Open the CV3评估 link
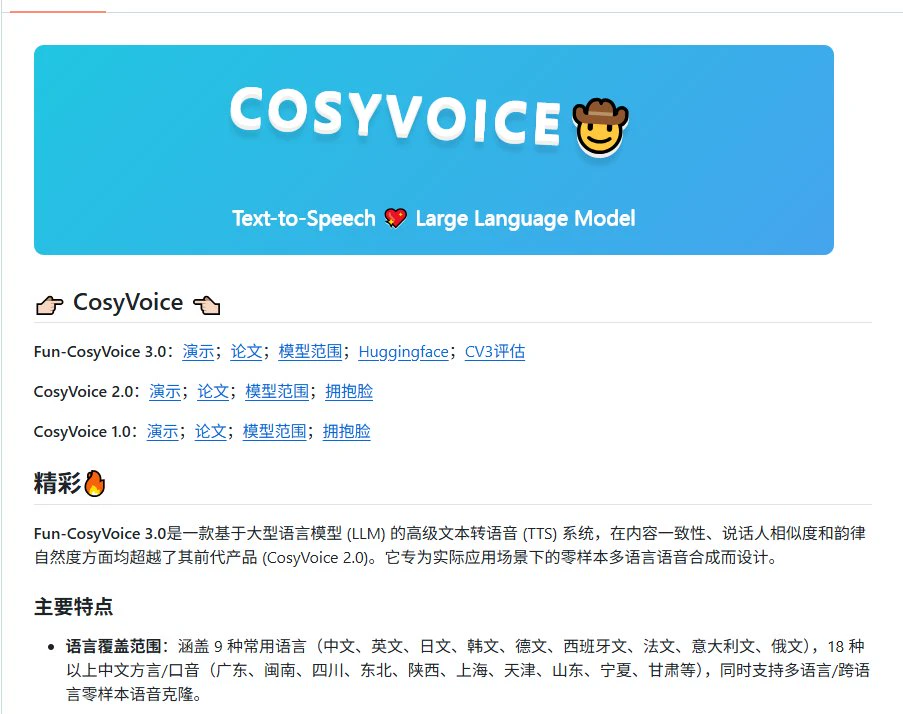 tap(495, 352)
